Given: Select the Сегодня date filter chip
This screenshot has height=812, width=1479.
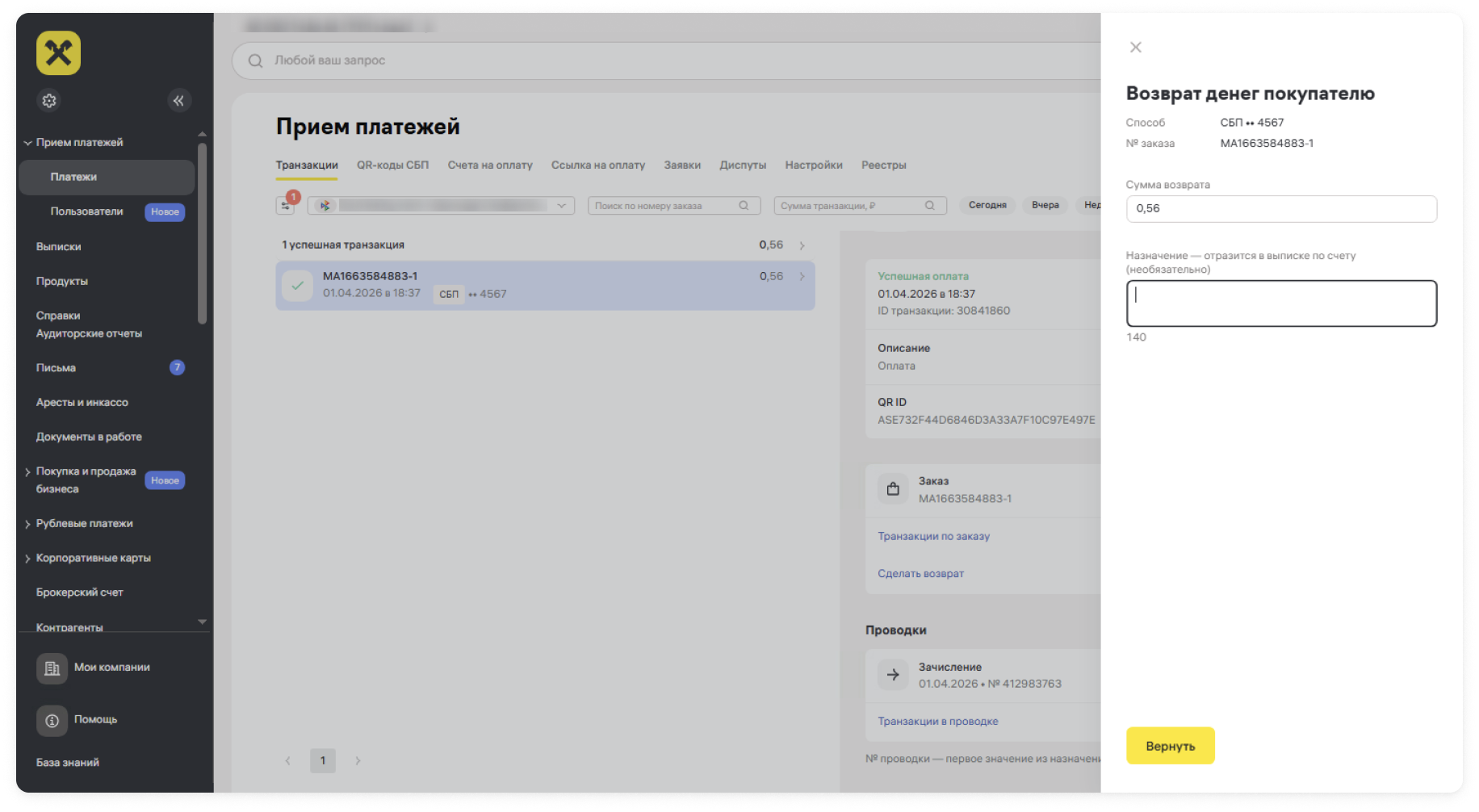Looking at the screenshot, I should [987, 205].
